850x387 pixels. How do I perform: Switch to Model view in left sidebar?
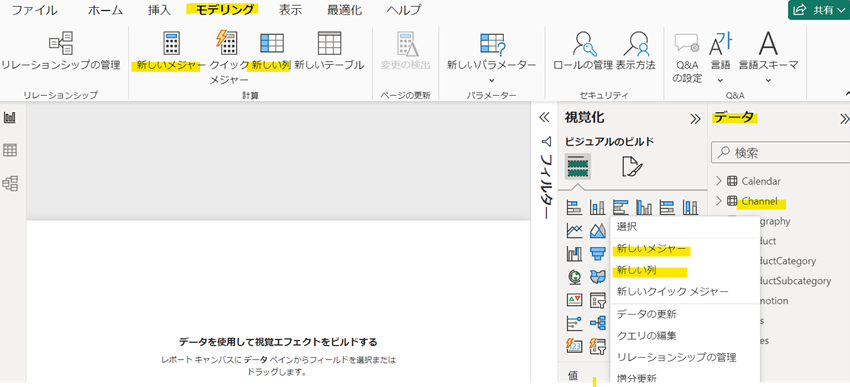10,183
